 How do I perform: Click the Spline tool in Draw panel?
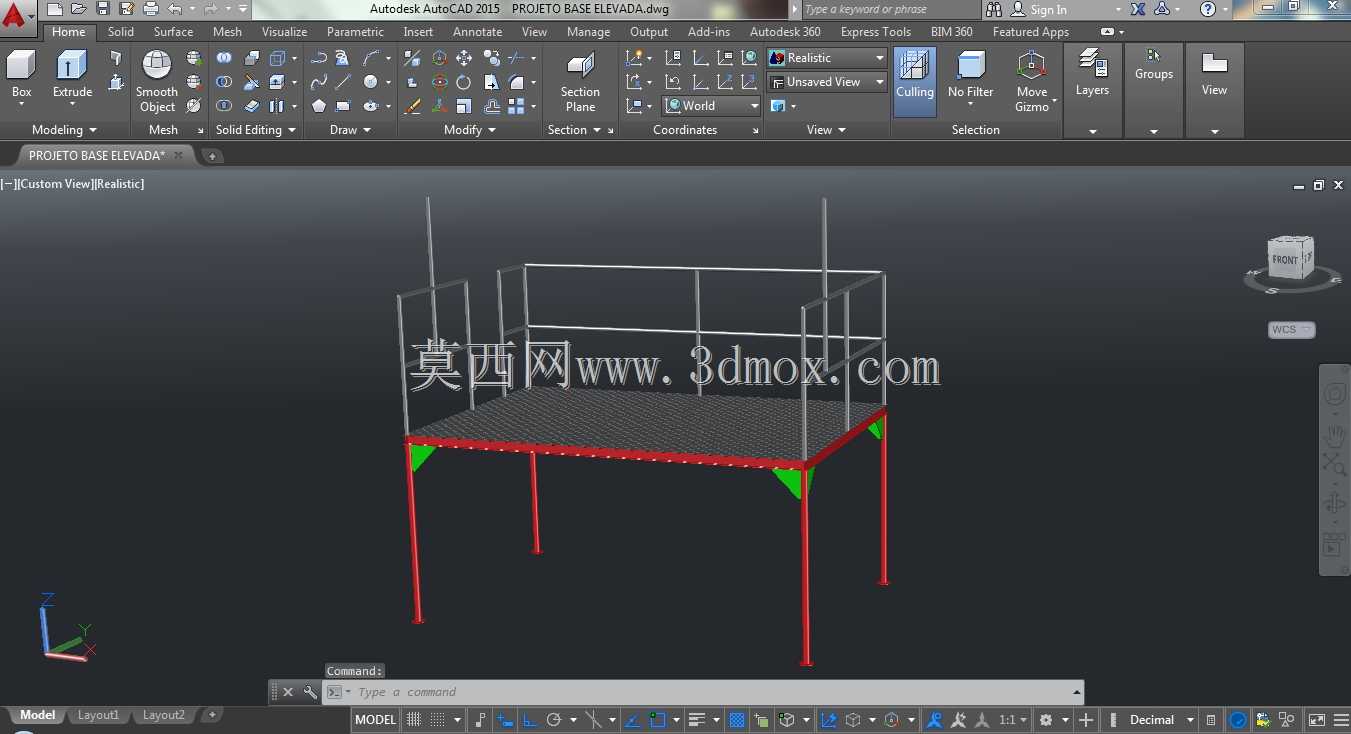[x=319, y=82]
